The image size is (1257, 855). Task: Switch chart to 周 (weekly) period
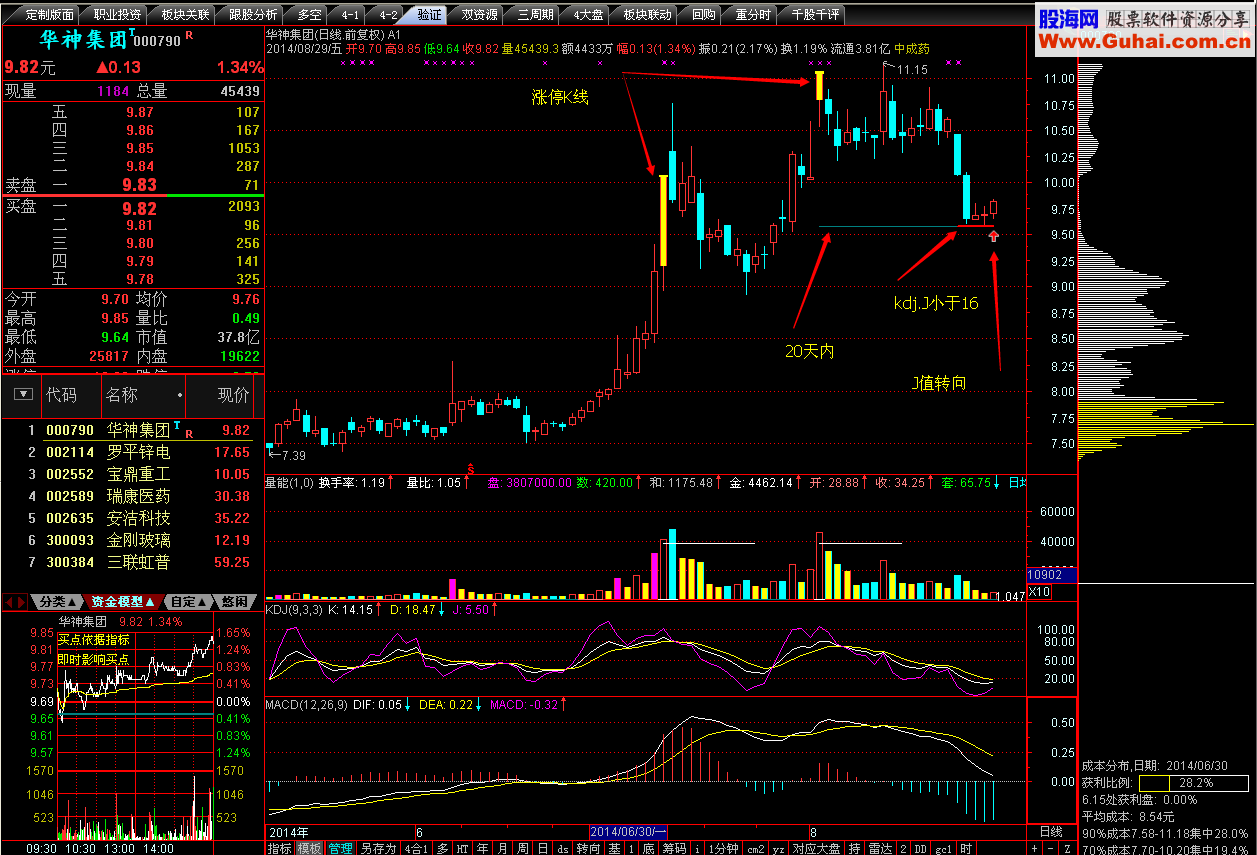[x=522, y=848]
